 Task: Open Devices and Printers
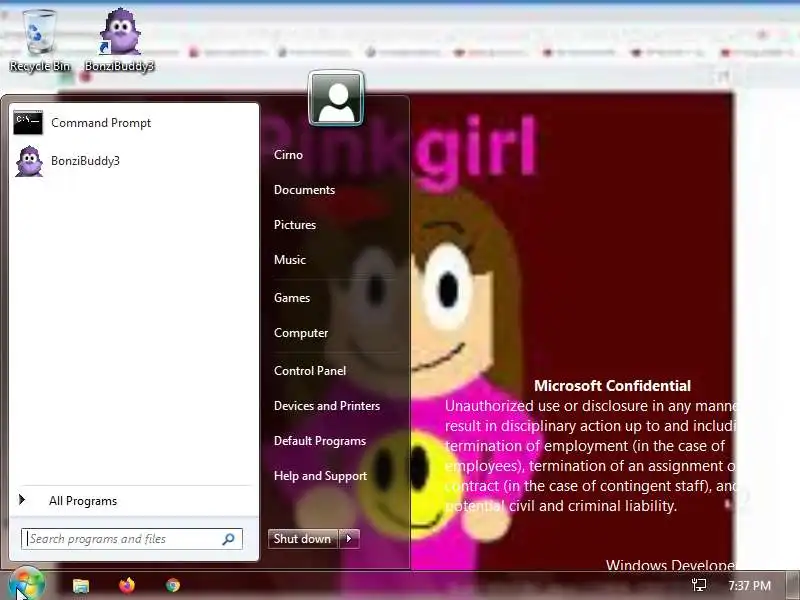(327, 406)
